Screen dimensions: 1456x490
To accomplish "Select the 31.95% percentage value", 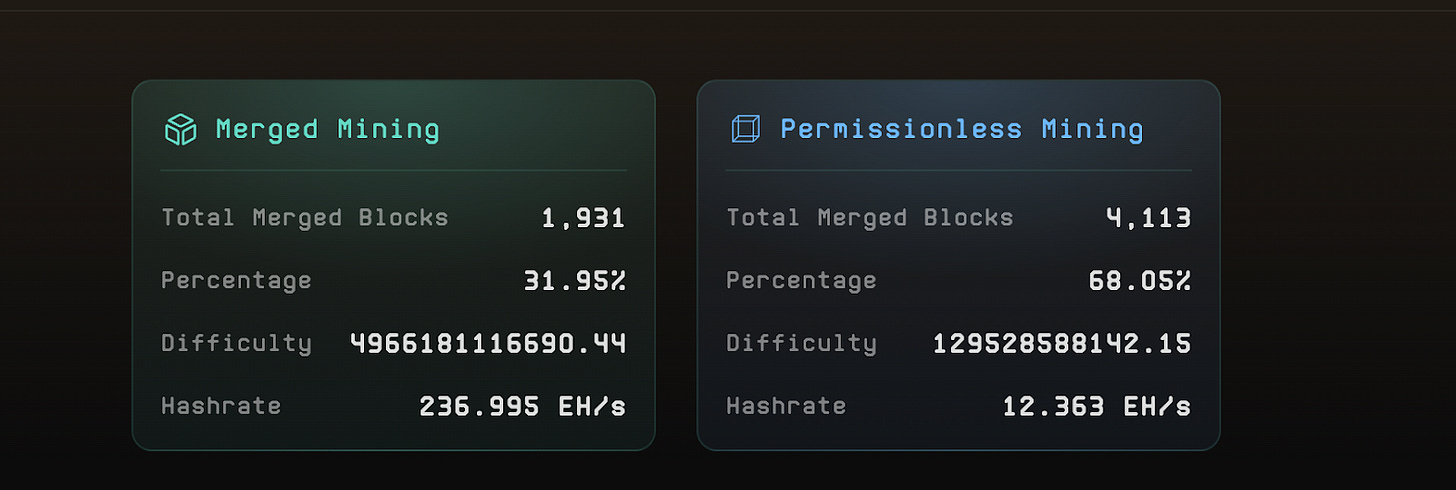I will click(575, 281).
